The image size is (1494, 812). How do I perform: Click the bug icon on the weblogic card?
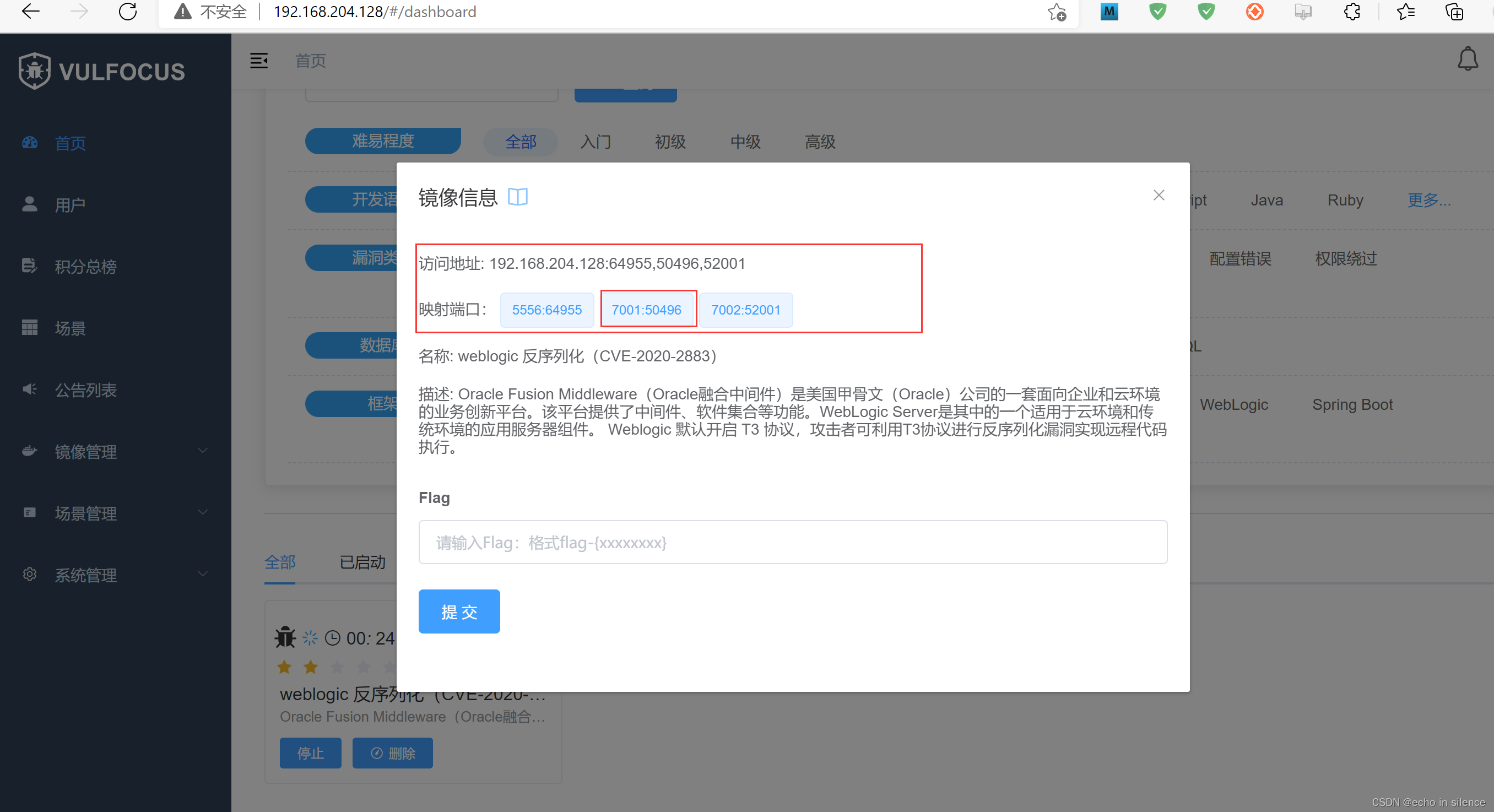click(x=285, y=637)
